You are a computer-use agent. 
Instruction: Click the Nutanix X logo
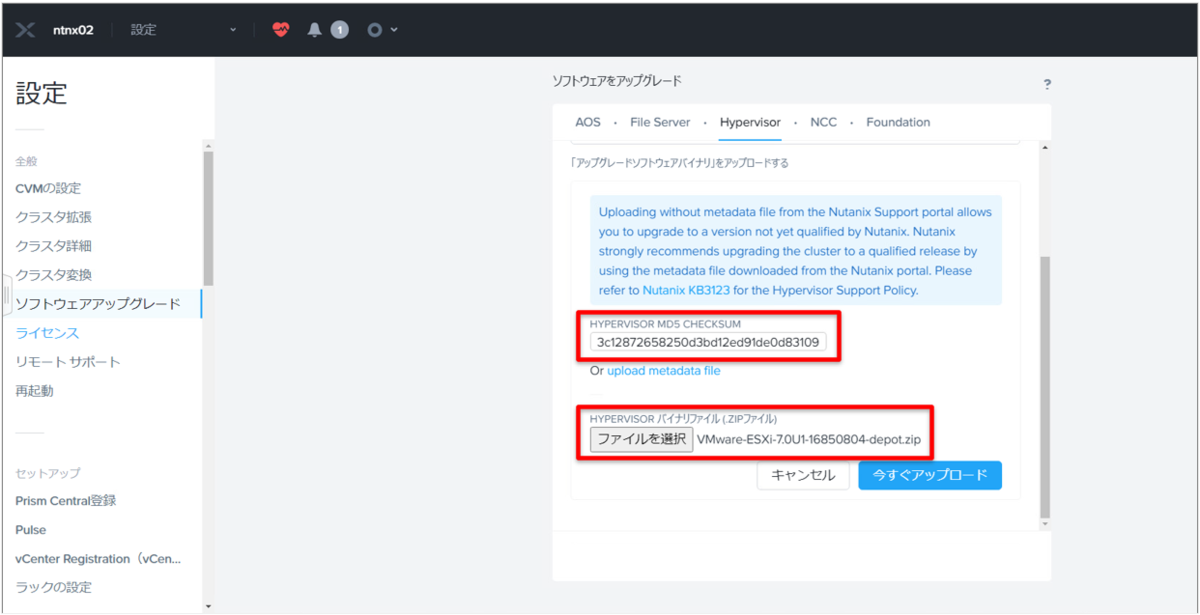26,30
